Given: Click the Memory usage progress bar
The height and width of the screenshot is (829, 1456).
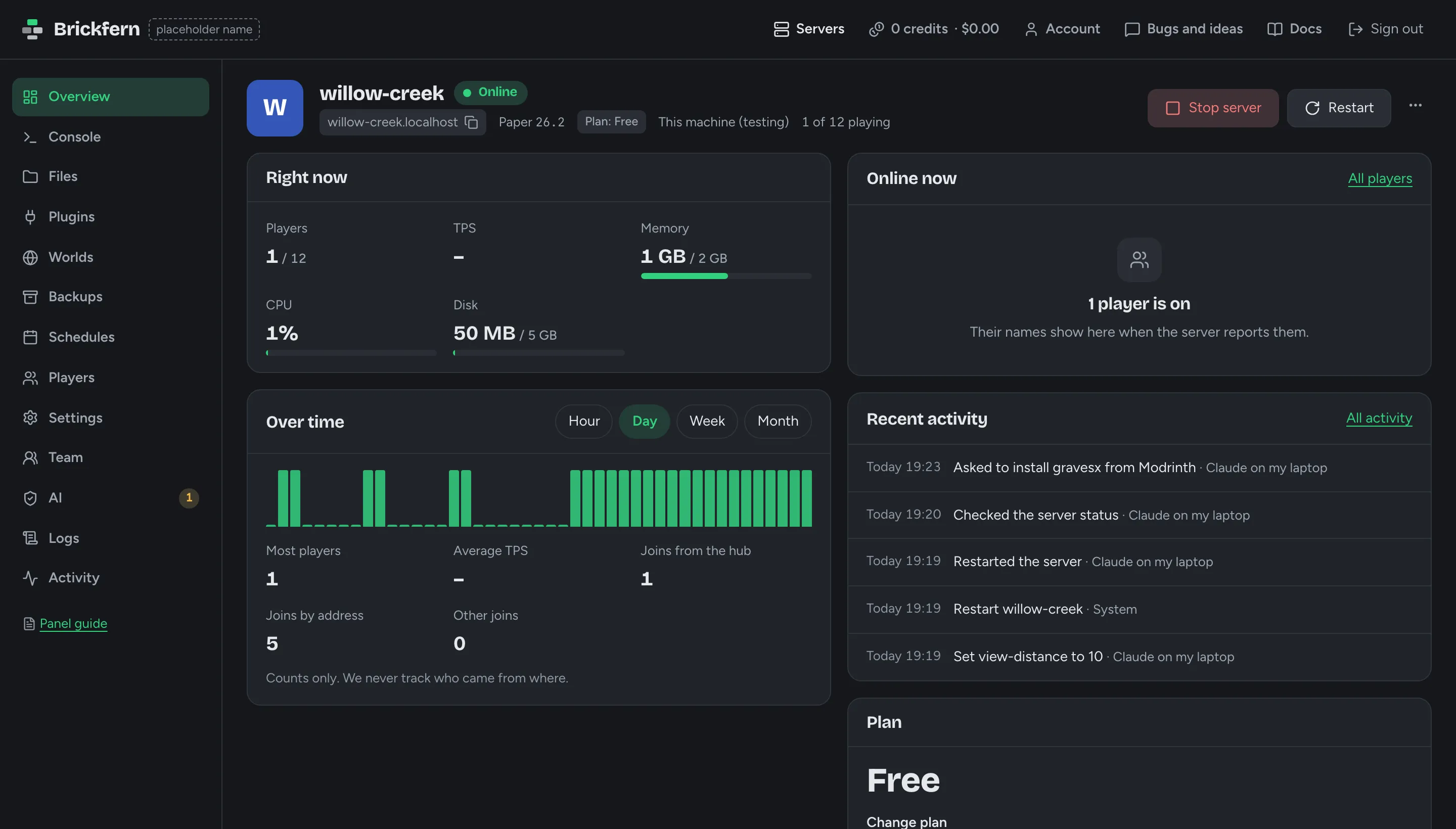Looking at the screenshot, I should pos(725,276).
